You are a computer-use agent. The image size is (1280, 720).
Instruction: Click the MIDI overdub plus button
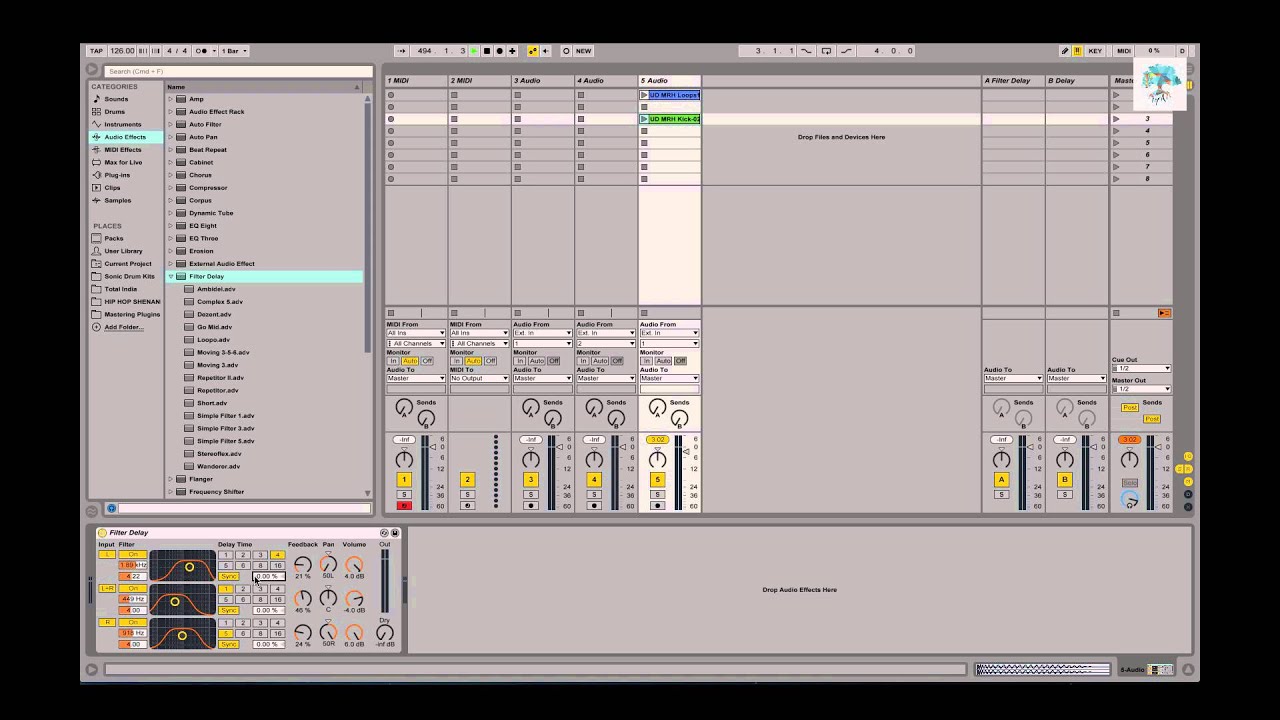coord(512,51)
